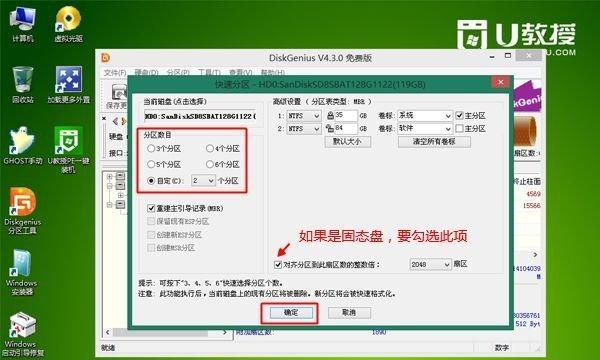
Task: Open the 工具(T) menu
Action: tap(209, 72)
